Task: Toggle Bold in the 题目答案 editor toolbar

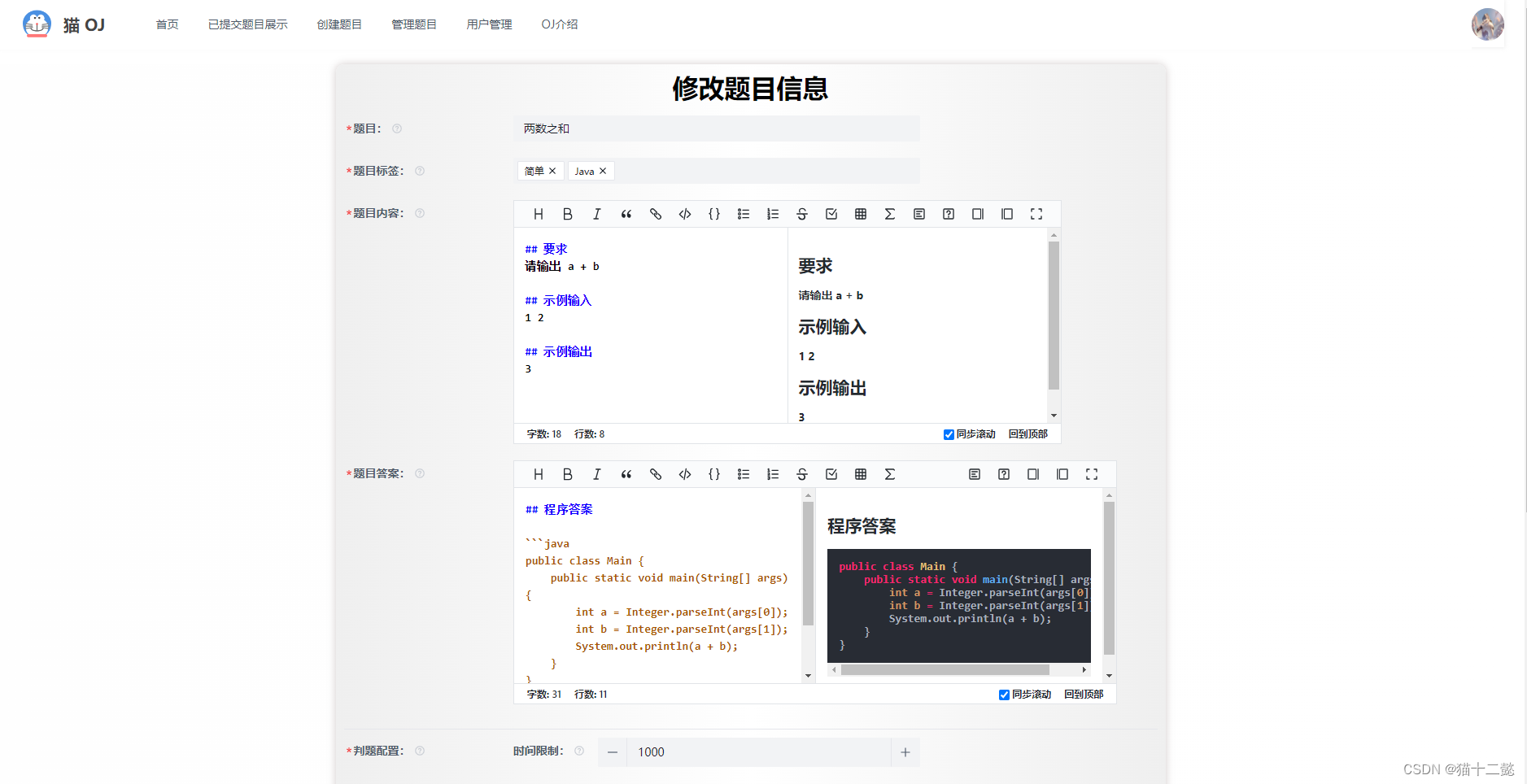Action: pyautogui.click(x=568, y=474)
